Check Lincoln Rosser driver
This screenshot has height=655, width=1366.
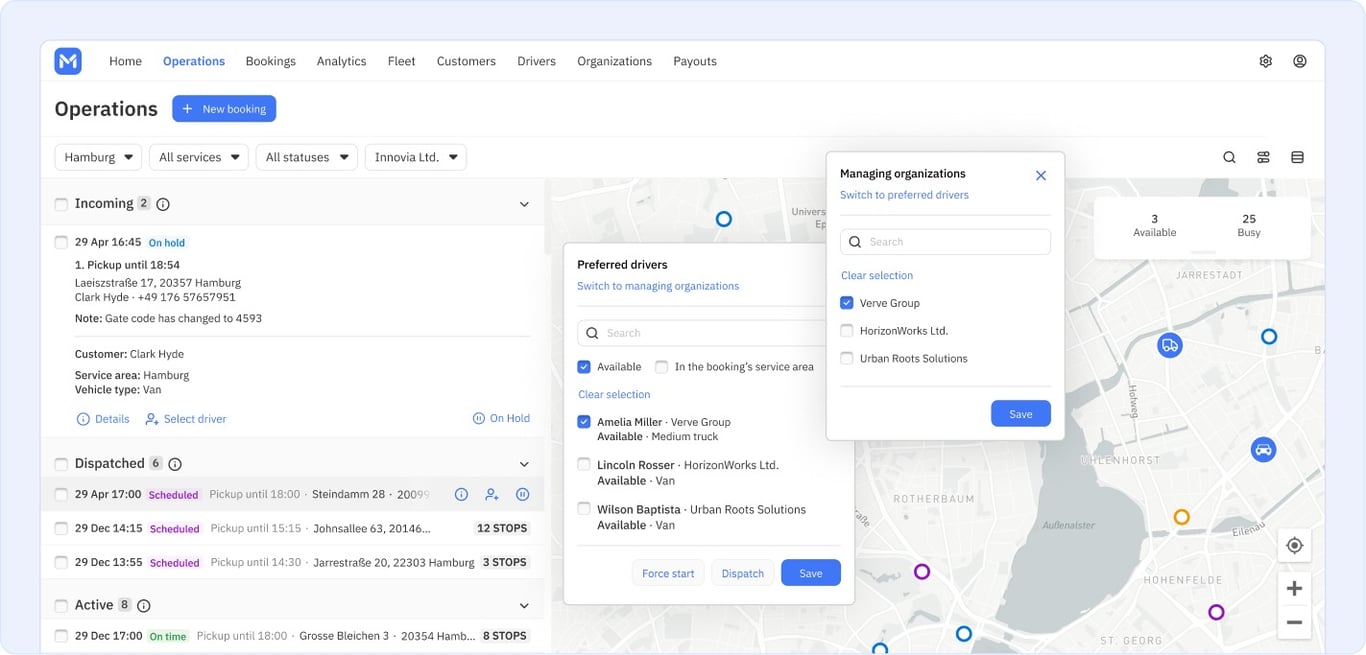point(584,465)
